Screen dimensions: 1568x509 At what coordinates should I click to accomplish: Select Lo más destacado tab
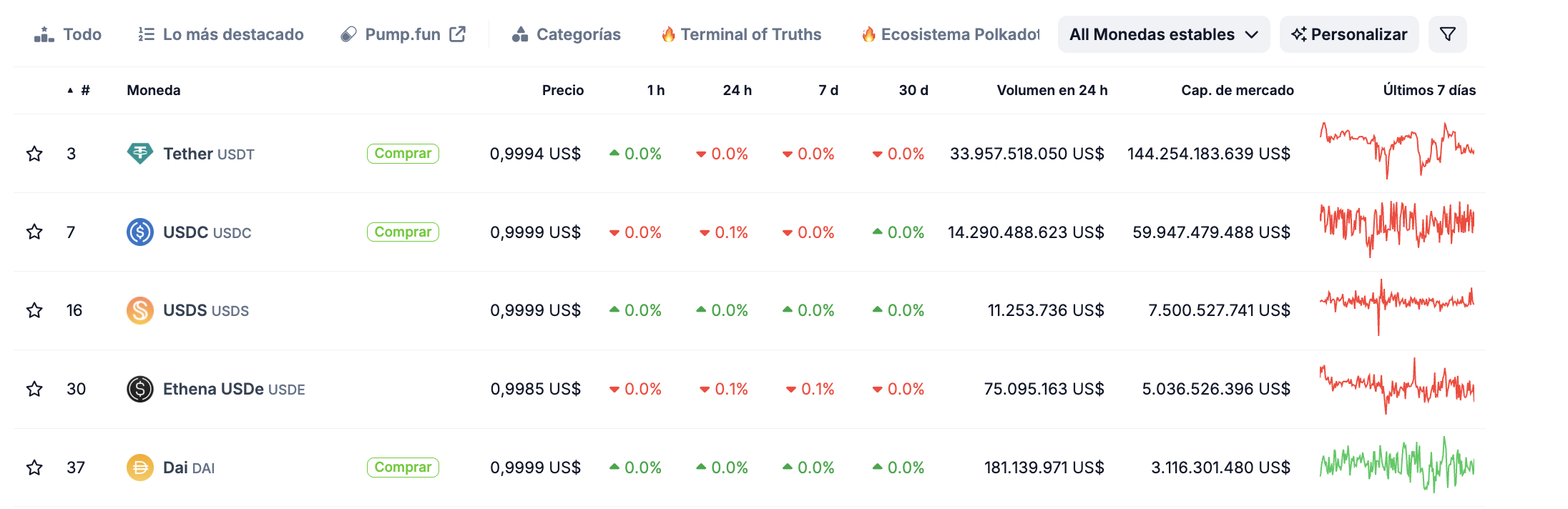coord(221,34)
